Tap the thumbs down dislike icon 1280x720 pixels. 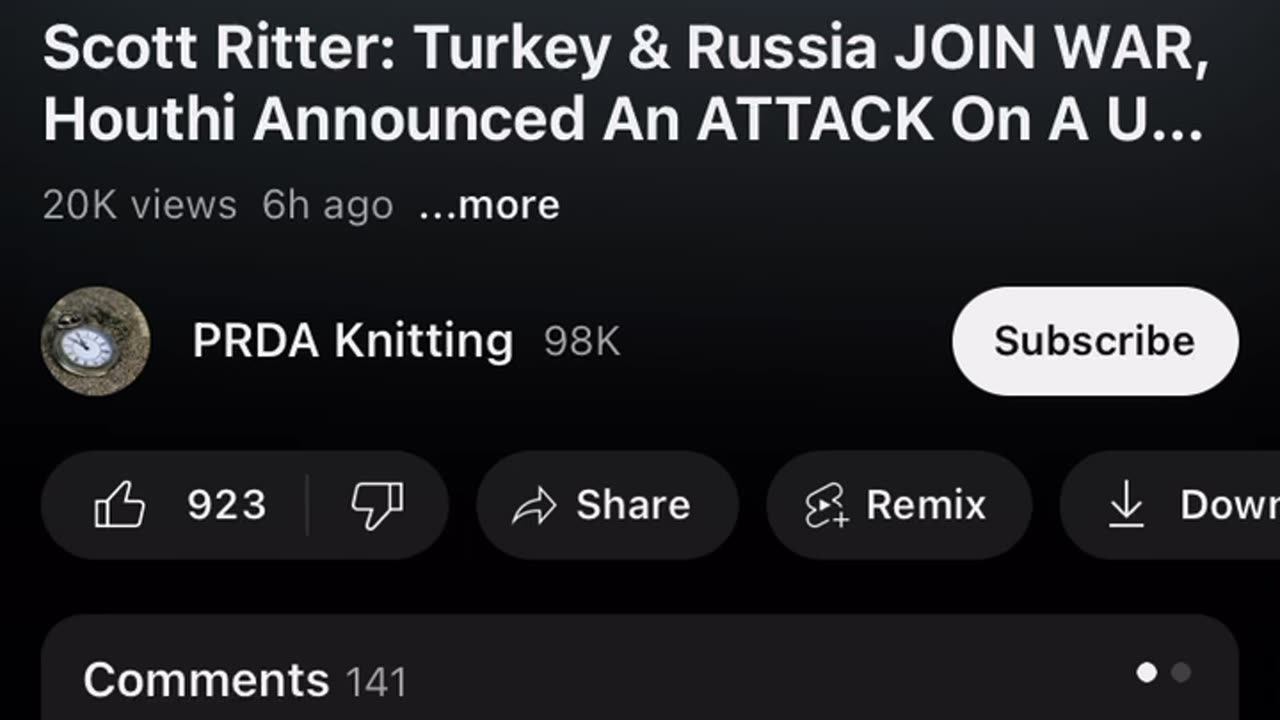pyautogui.click(x=377, y=505)
